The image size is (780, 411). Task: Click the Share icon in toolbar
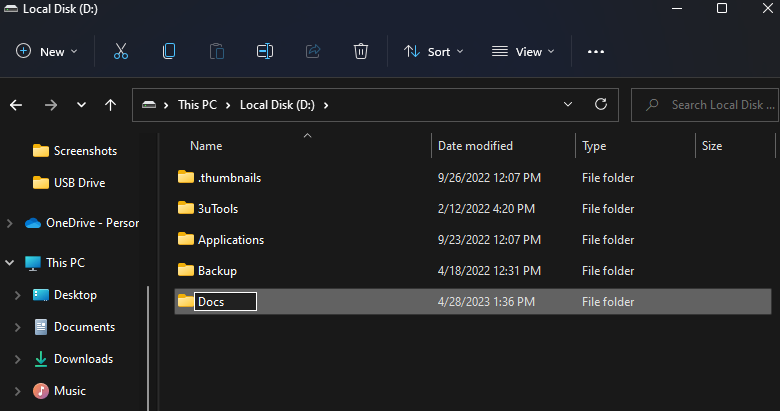tap(313, 51)
